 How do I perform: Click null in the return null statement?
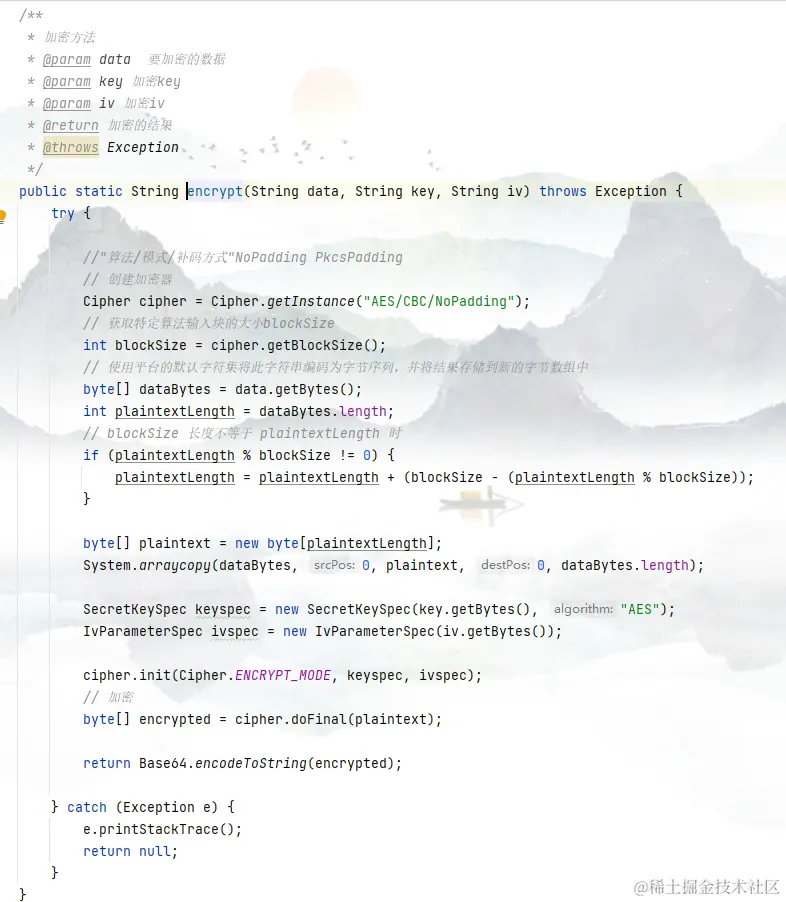click(155, 851)
